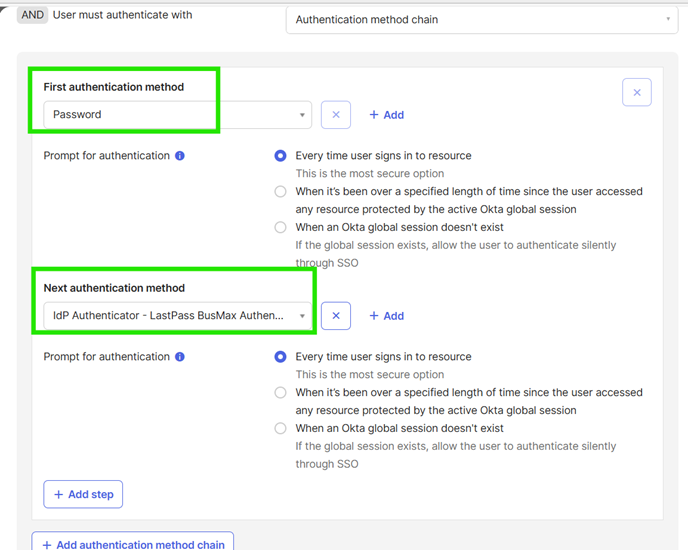Screen dimensions: 688x550
Task: Select second 'over a specified length of time' option
Action: (281, 393)
